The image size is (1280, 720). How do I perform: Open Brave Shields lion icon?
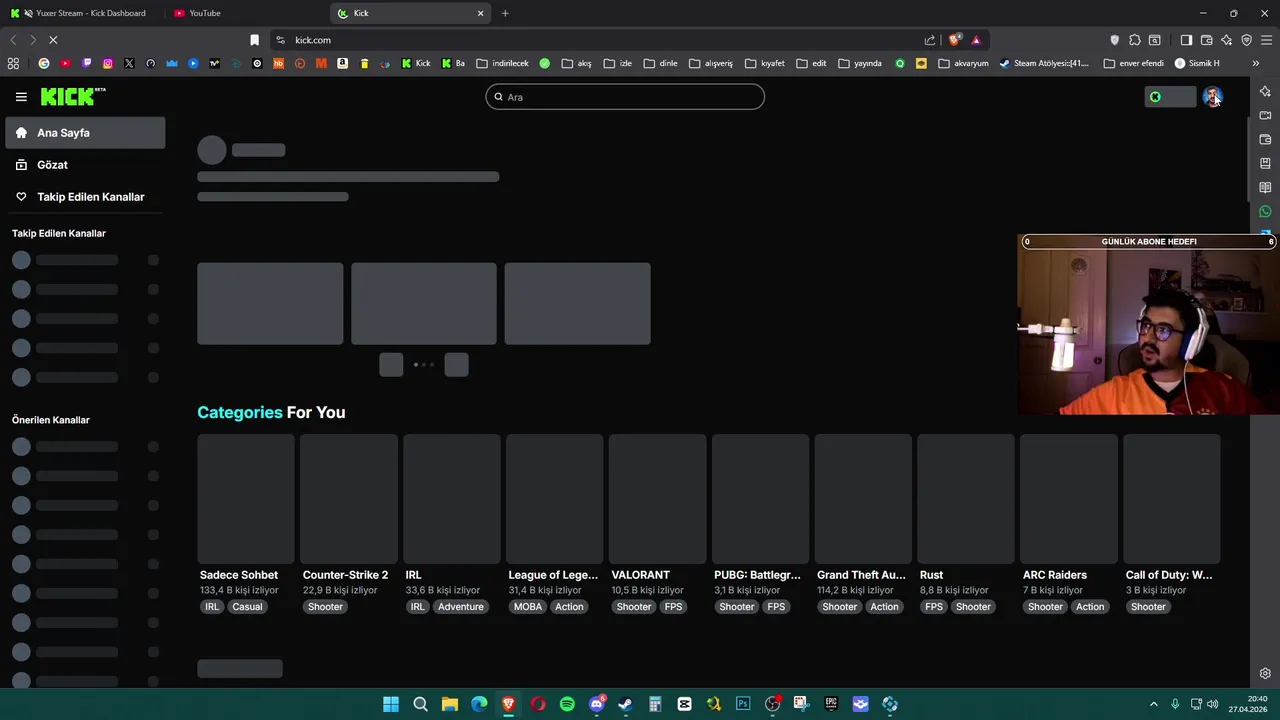pos(955,40)
